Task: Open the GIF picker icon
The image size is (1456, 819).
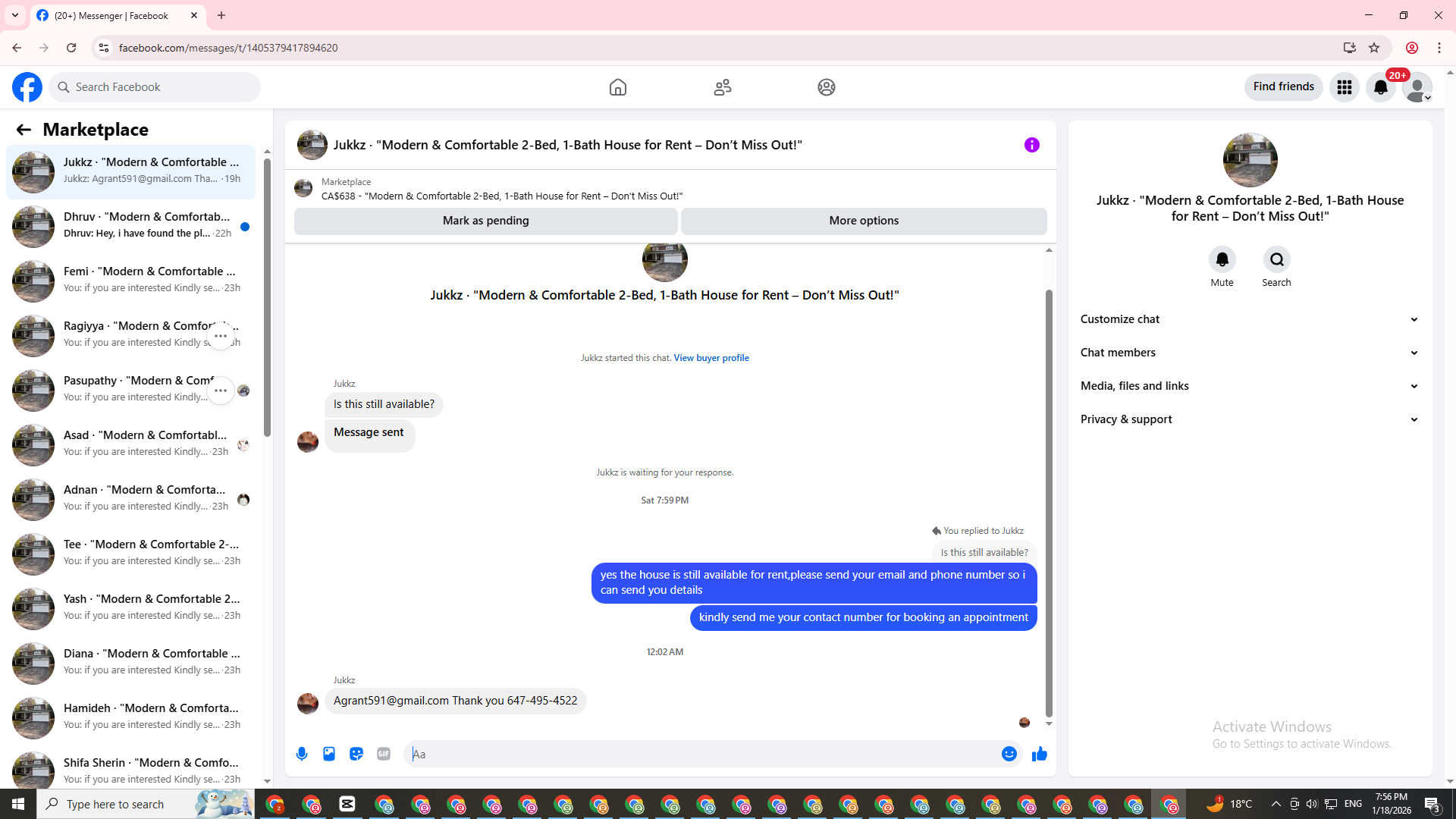Action: [384, 754]
